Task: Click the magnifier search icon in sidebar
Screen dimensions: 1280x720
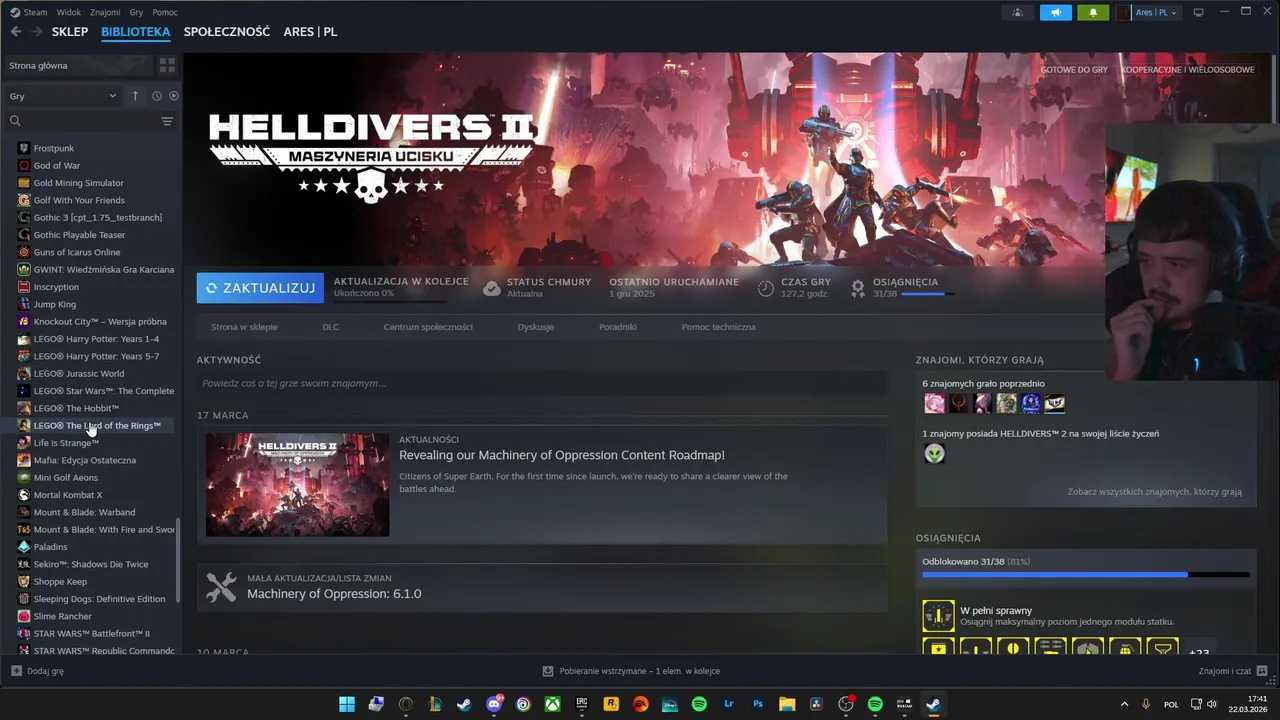Action: coord(15,121)
